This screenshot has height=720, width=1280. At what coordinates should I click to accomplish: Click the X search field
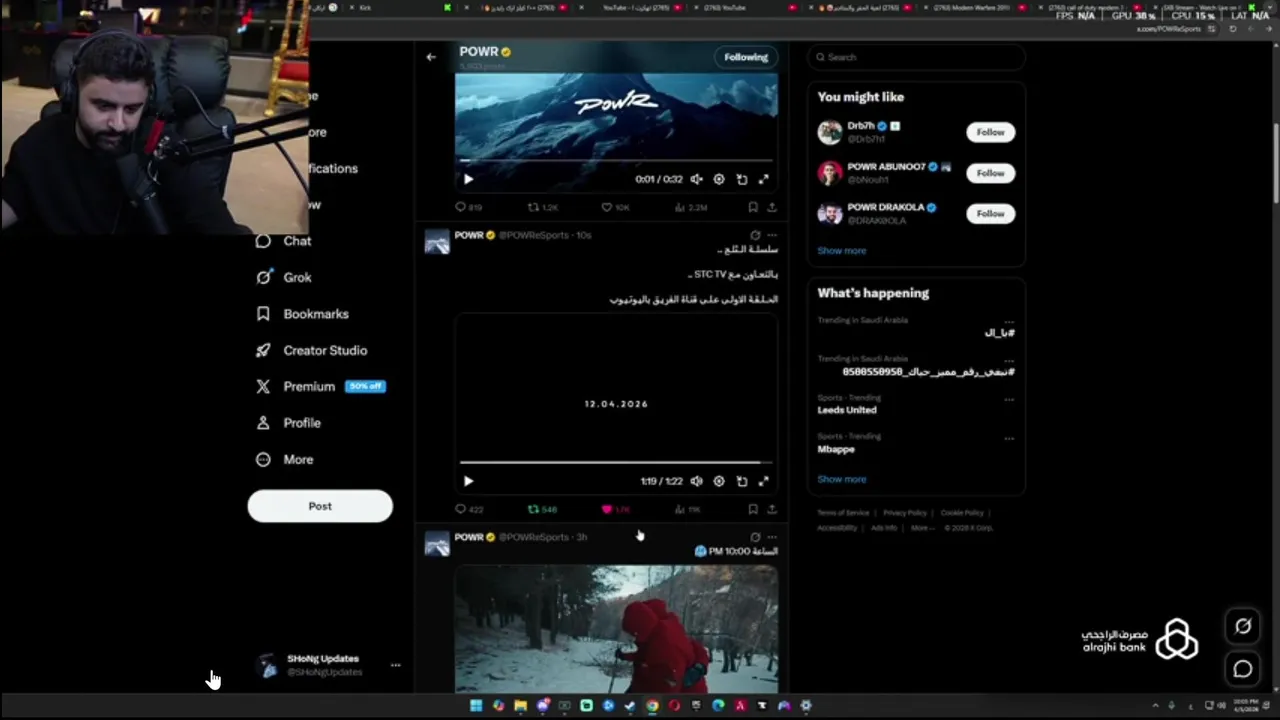coord(916,57)
